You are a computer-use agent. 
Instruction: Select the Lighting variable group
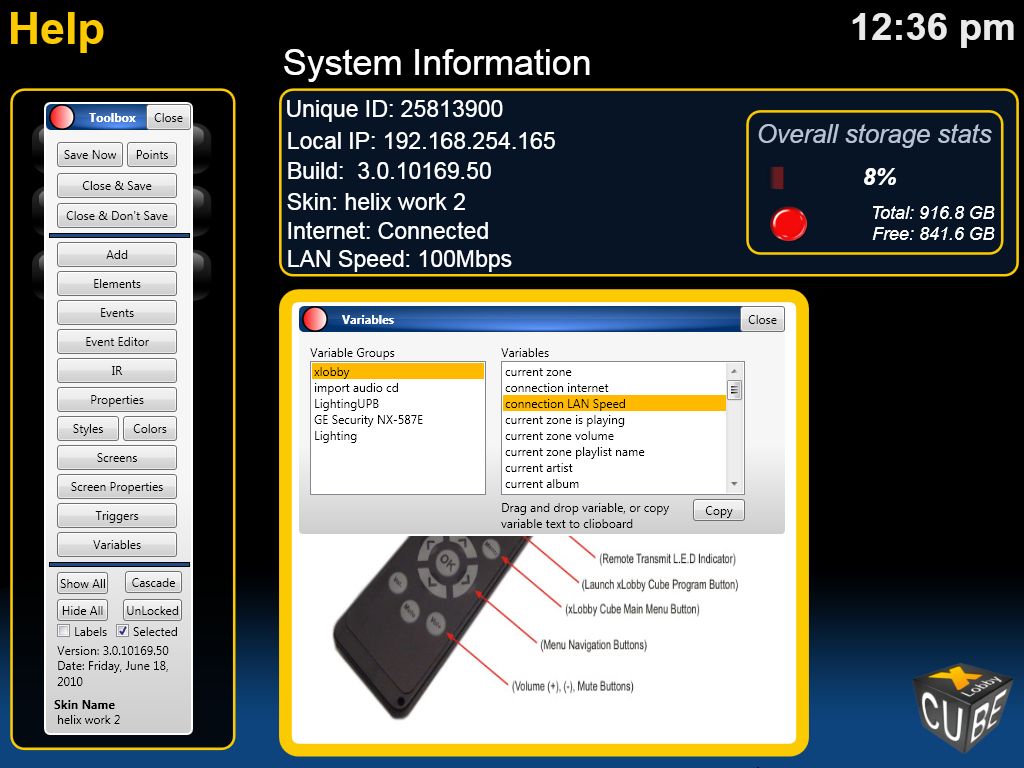(x=398, y=436)
